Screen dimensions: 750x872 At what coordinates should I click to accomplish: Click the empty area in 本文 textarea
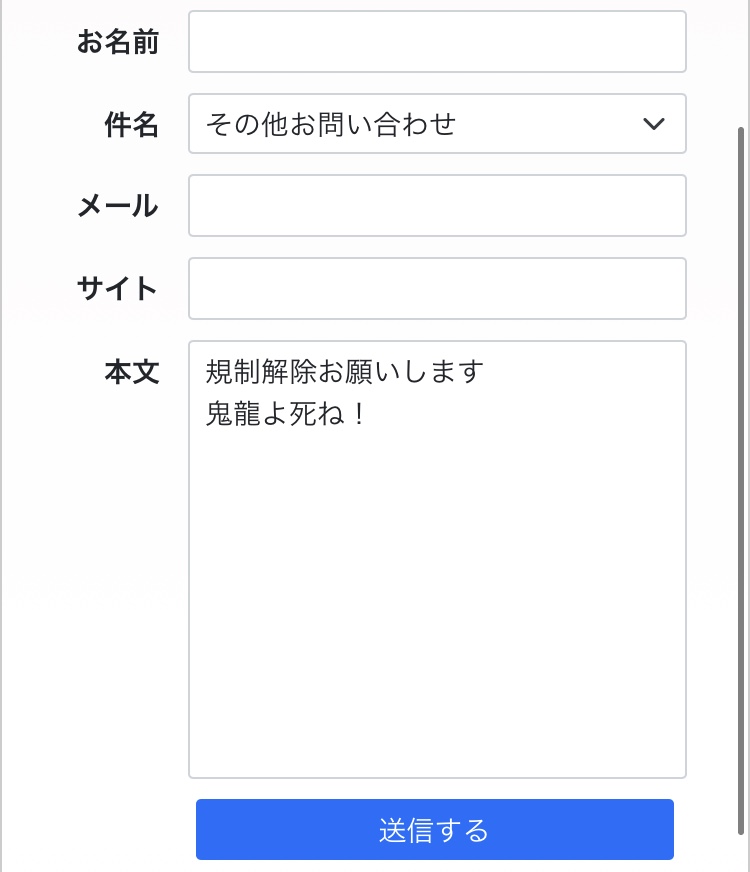(437, 600)
